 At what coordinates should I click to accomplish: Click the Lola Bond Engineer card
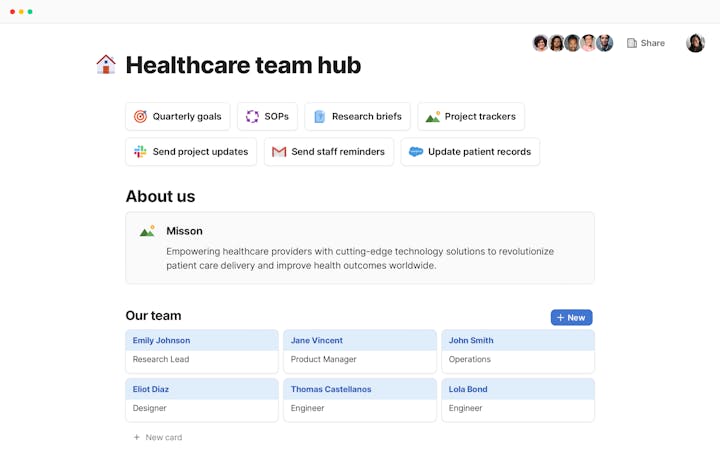click(x=517, y=399)
